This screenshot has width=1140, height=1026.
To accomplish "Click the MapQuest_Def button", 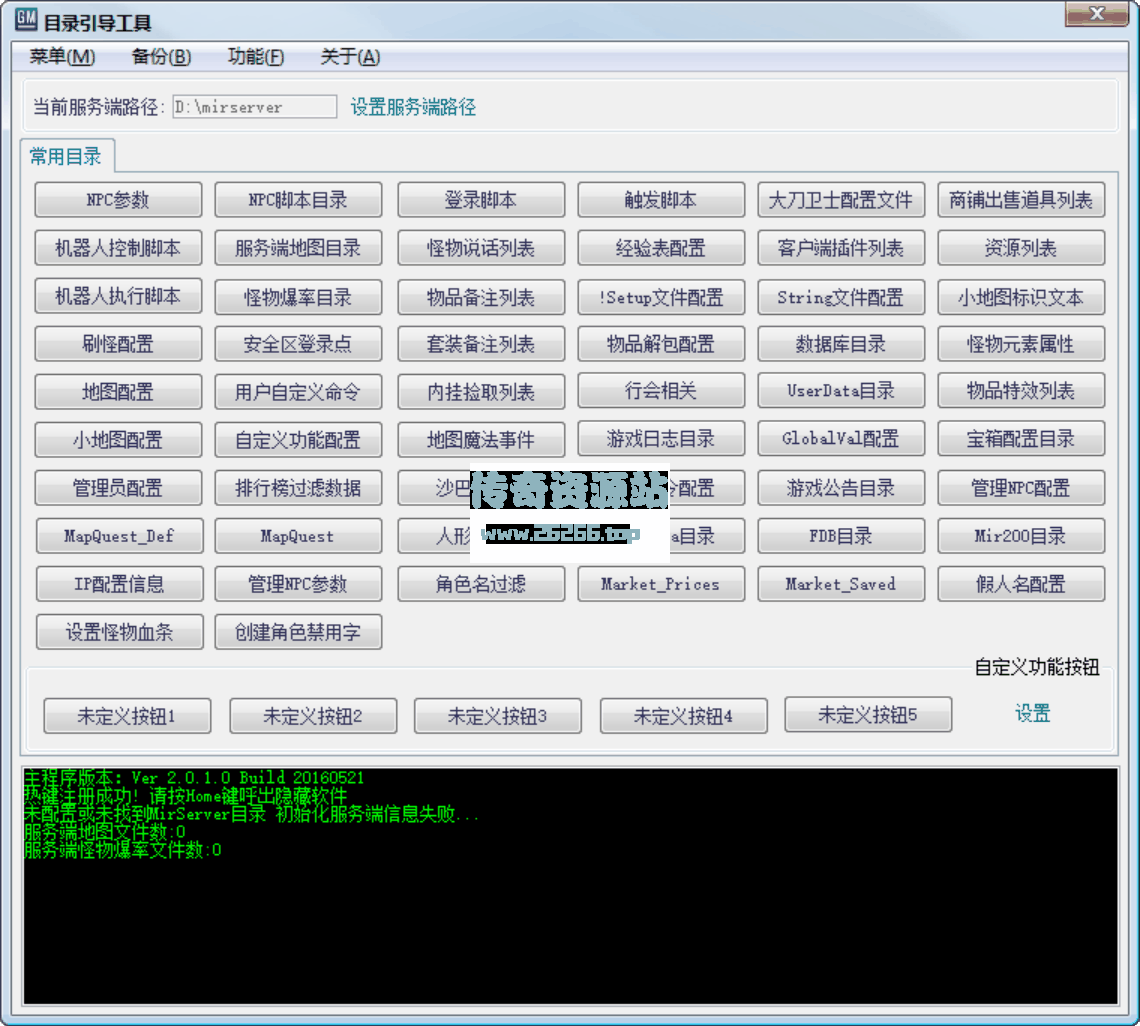I will (119, 536).
